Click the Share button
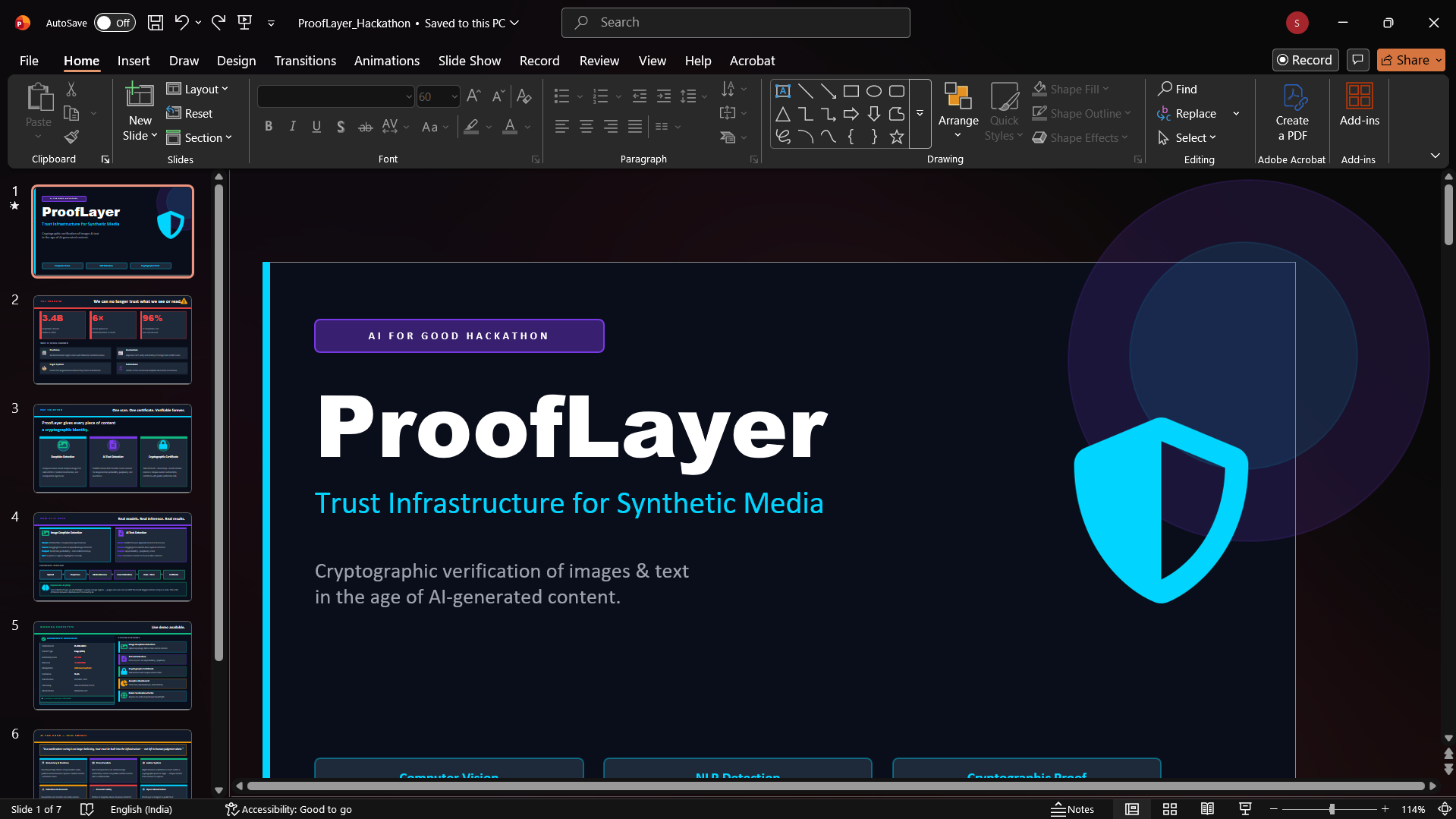 click(1405, 60)
